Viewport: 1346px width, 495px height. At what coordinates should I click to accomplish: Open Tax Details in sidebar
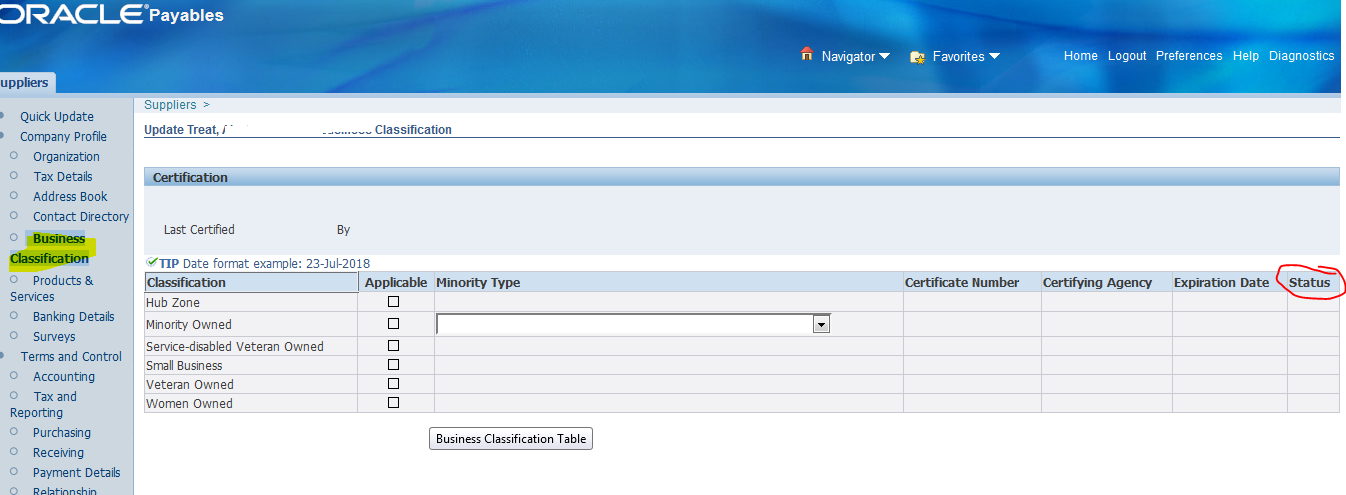click(x=63, y=177)
